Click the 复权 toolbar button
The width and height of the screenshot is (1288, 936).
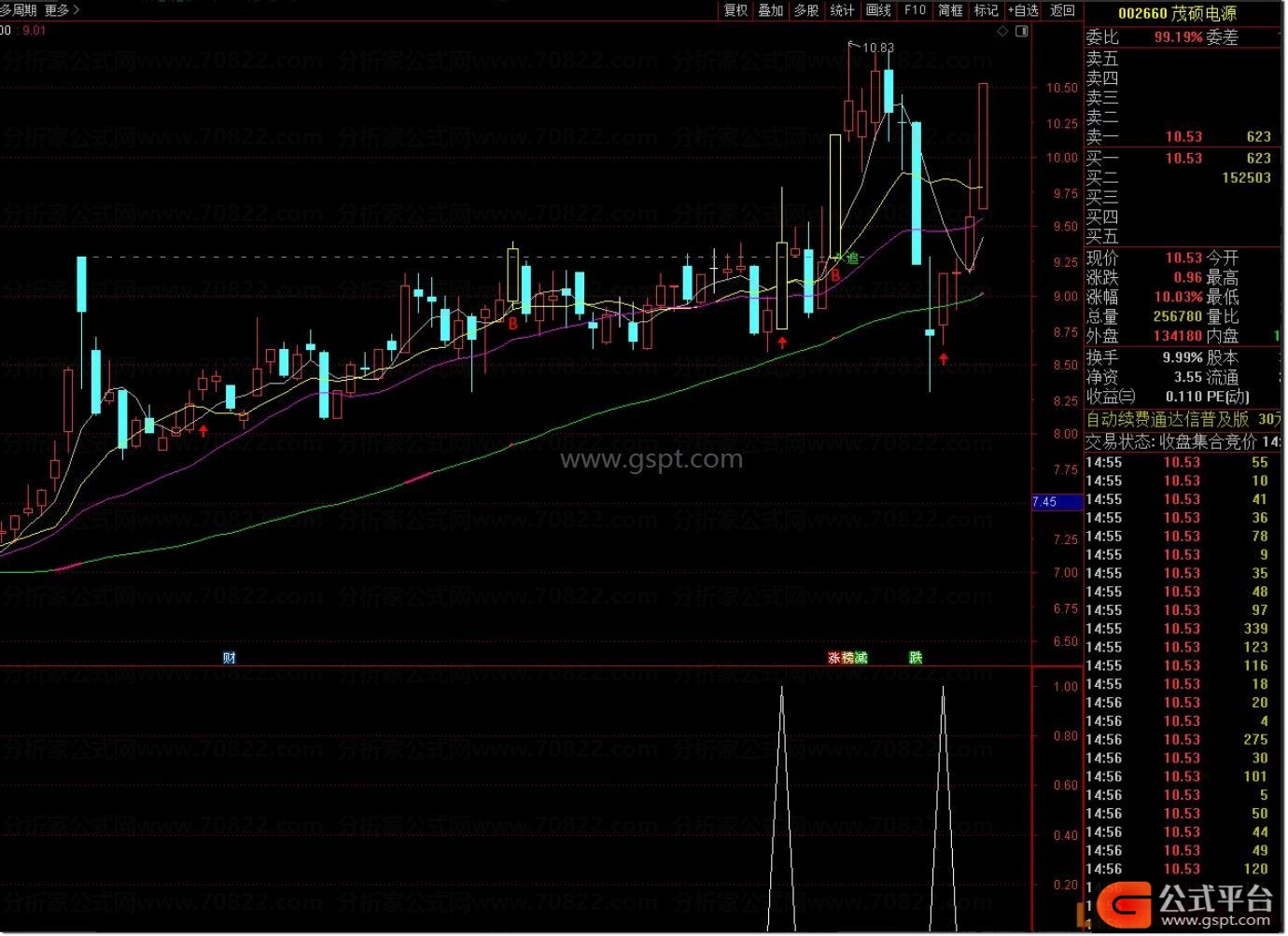(x=735, y=10)
